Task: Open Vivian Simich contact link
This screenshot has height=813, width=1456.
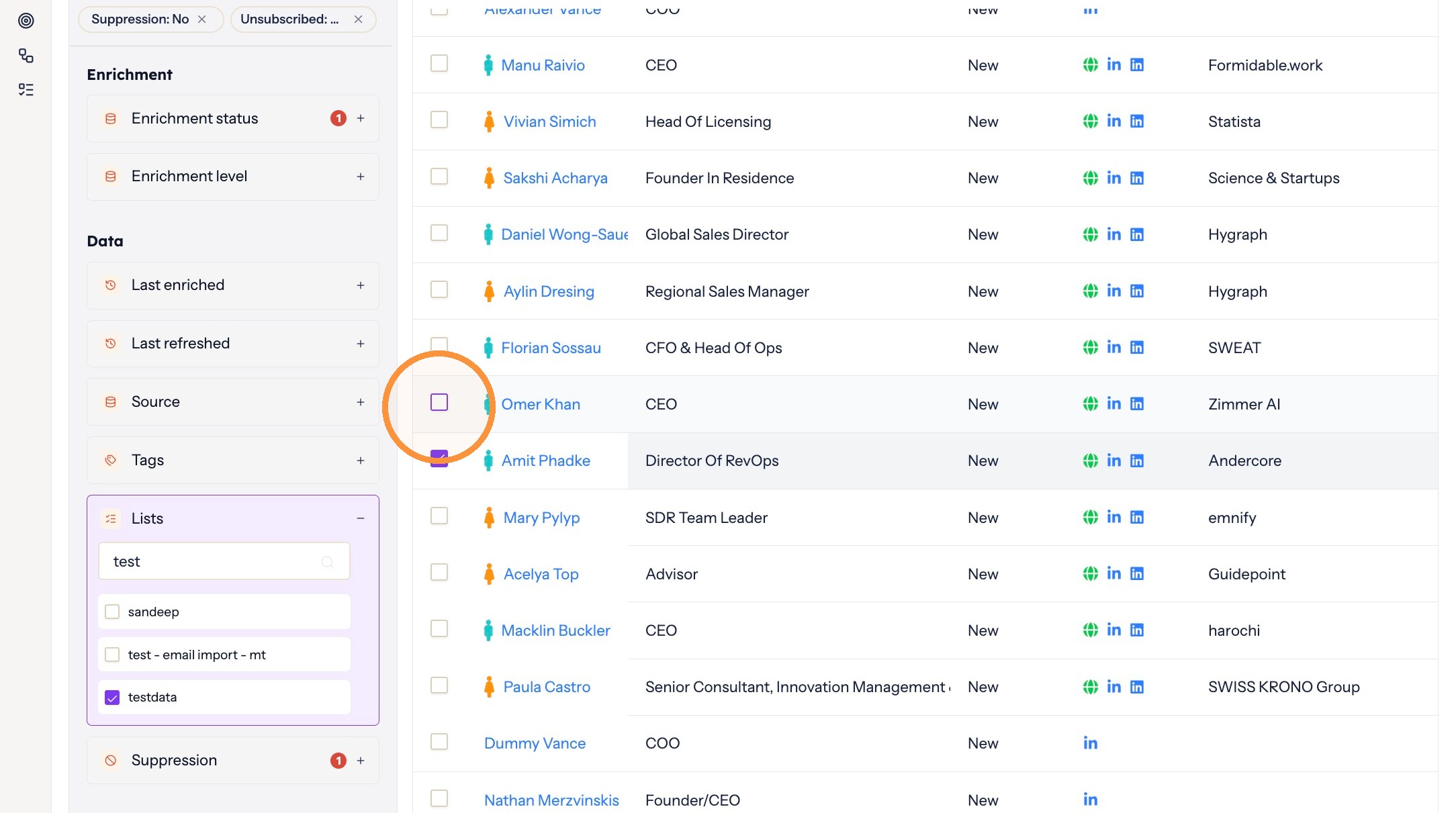Action: pos(549,122)
